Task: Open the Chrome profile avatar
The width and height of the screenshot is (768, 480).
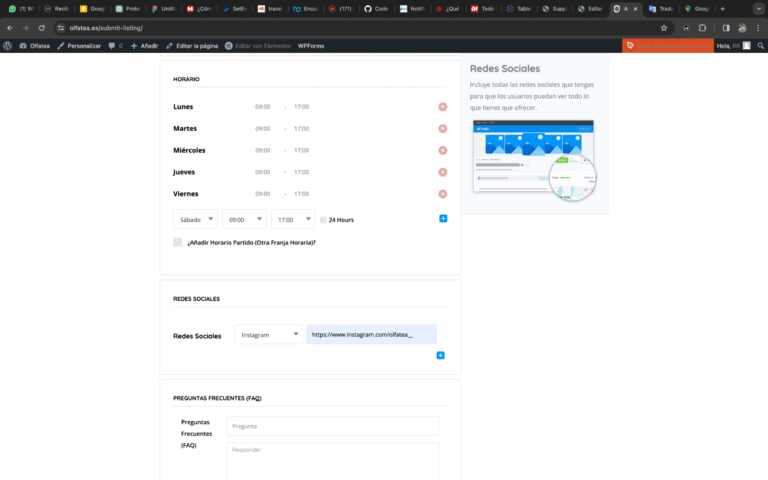Action: coord(743,28)
